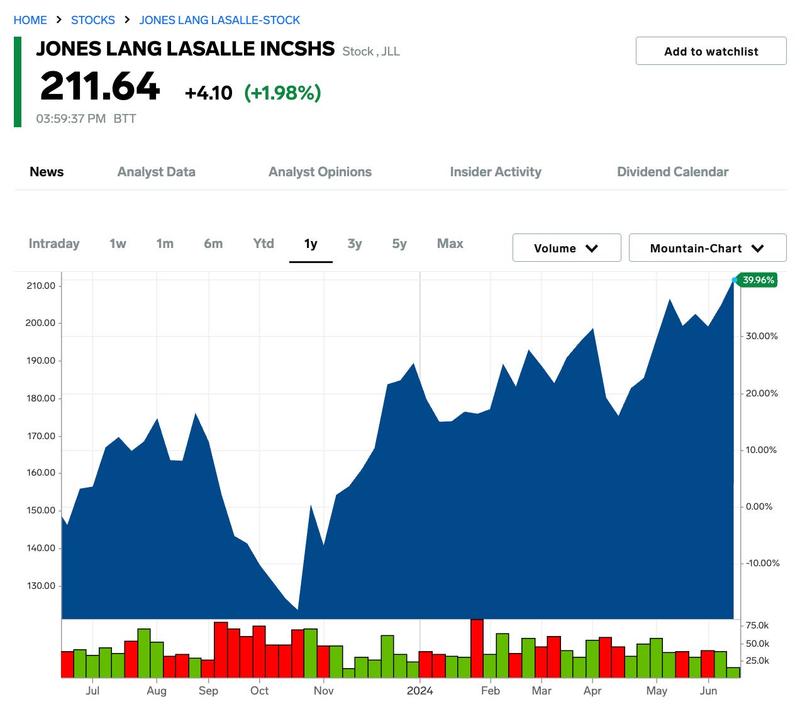The width and height of the screenshot is (800, 706).
Task: Click the stock price 211.64
Action: tap(100, 86)
